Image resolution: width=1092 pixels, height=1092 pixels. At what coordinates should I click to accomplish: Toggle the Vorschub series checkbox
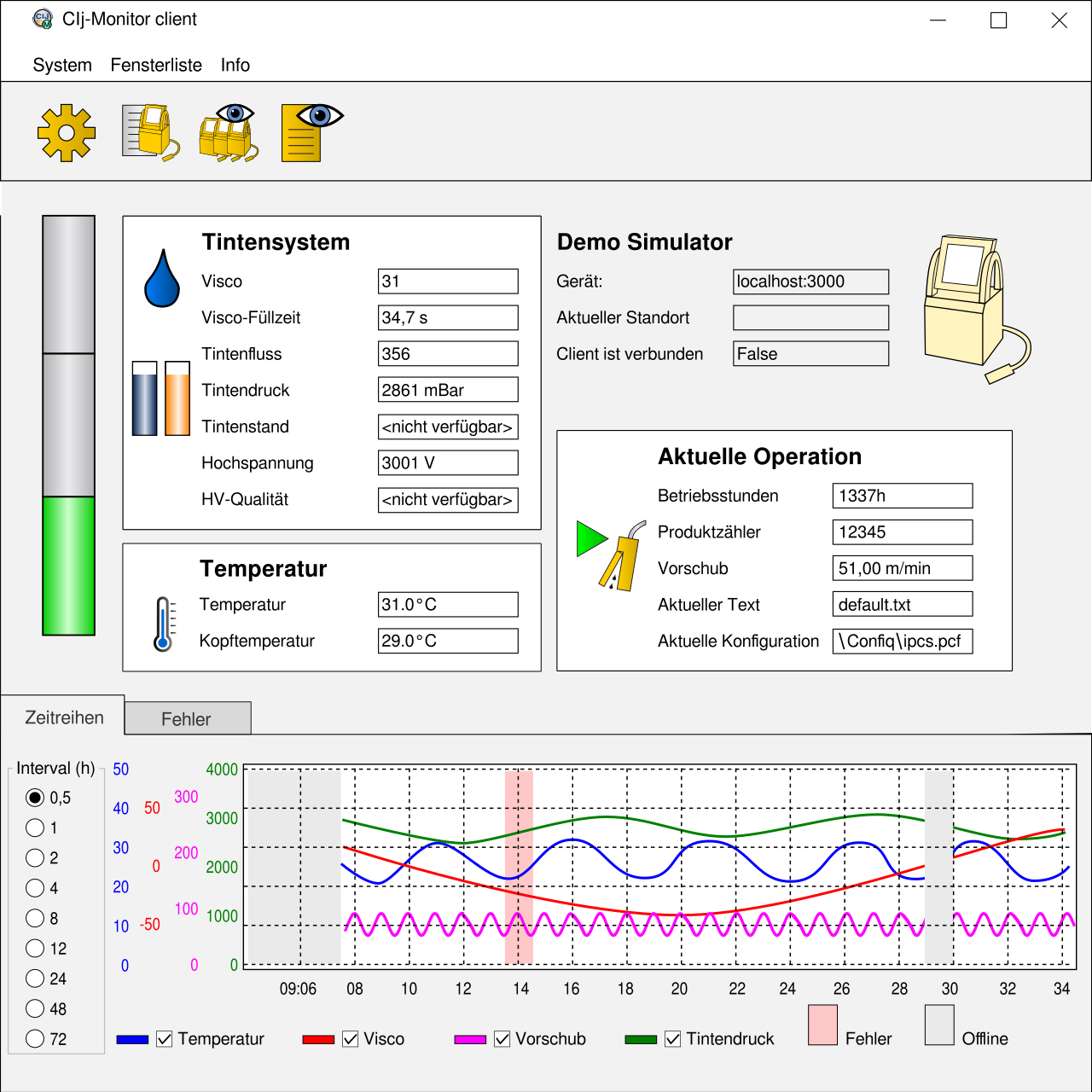pos(502,1039)
